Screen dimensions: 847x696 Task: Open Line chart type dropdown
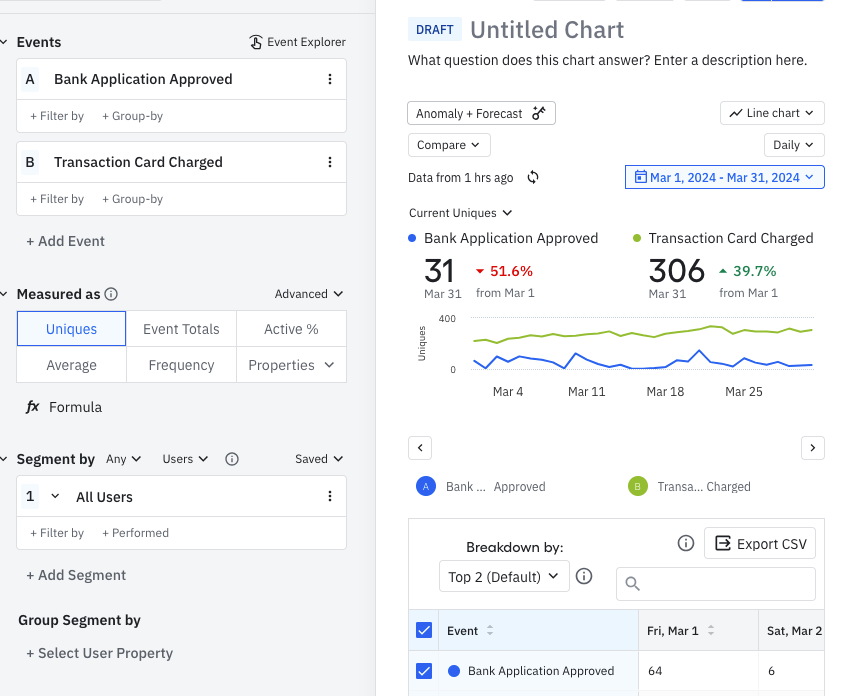coord(772,113)
